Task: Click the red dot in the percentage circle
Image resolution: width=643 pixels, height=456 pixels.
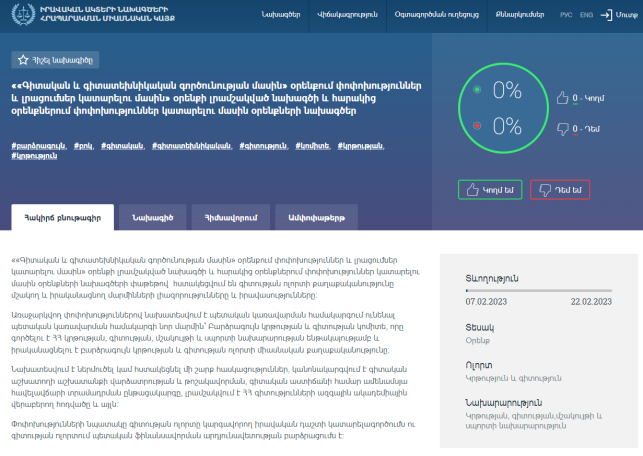Action: (477, 125)
